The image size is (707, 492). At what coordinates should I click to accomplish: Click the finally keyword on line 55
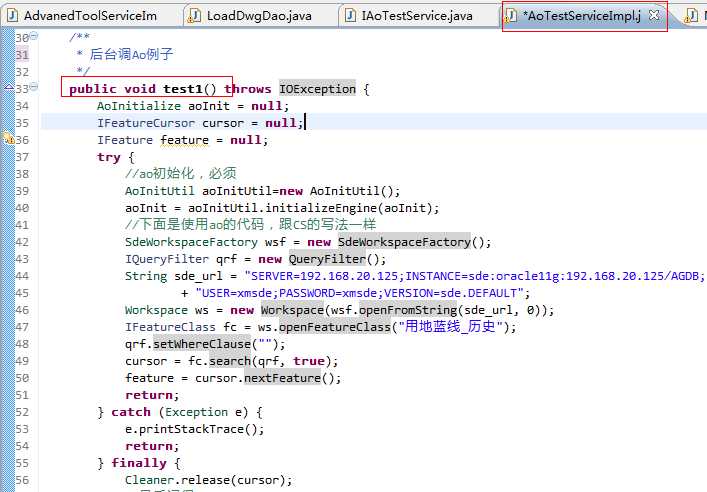pos(139,463)
